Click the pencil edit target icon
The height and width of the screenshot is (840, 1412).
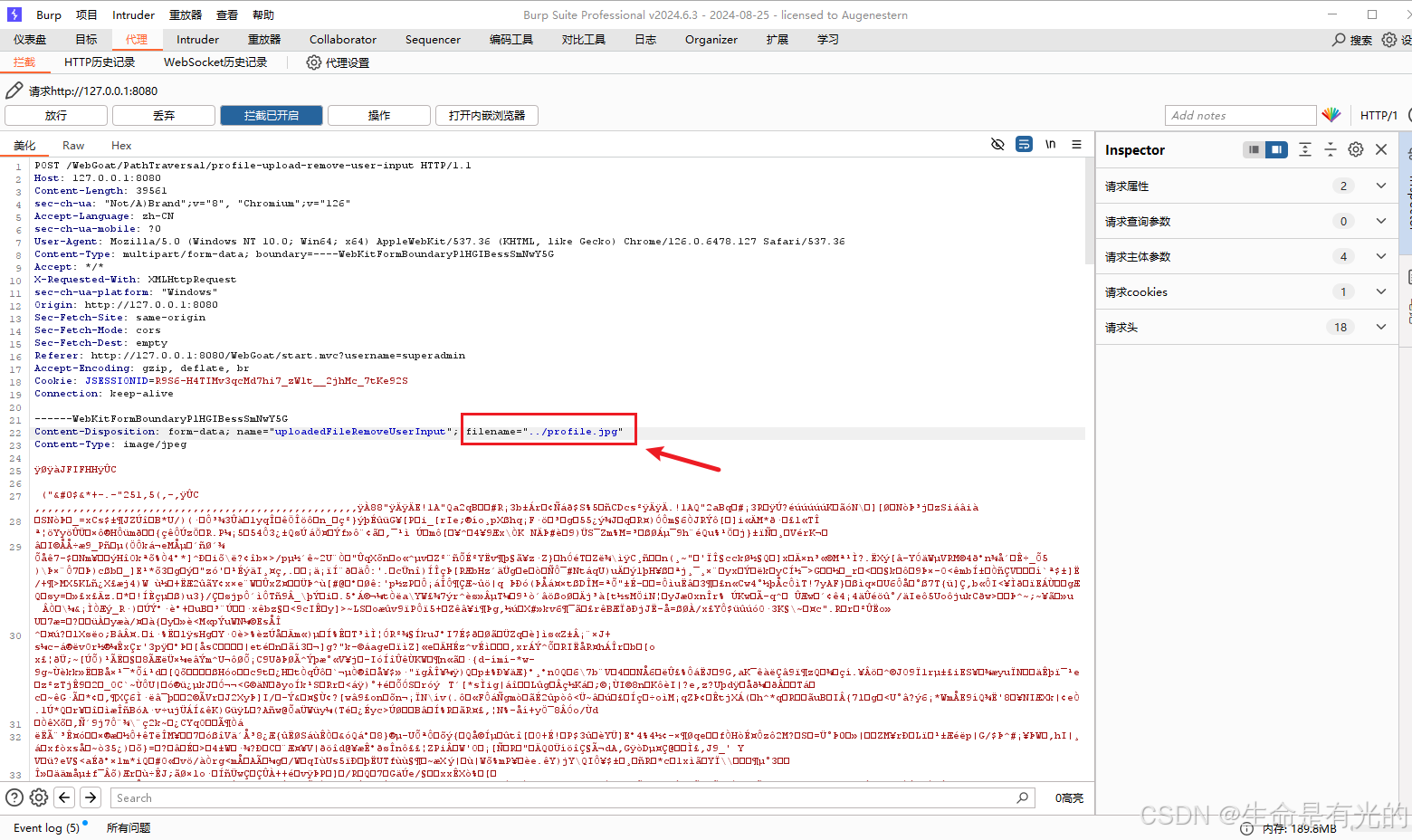click(x=14, y=91)
